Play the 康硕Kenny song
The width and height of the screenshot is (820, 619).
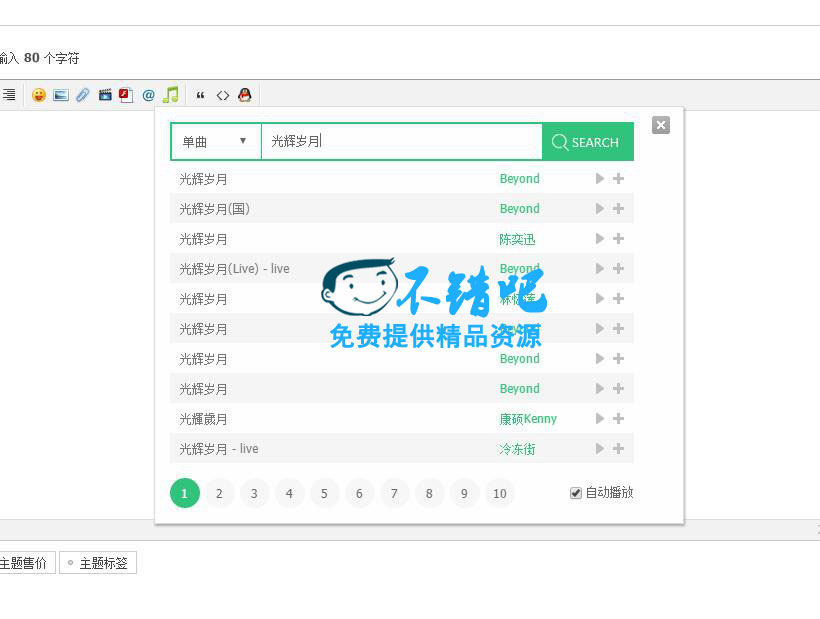pos(600,419)
